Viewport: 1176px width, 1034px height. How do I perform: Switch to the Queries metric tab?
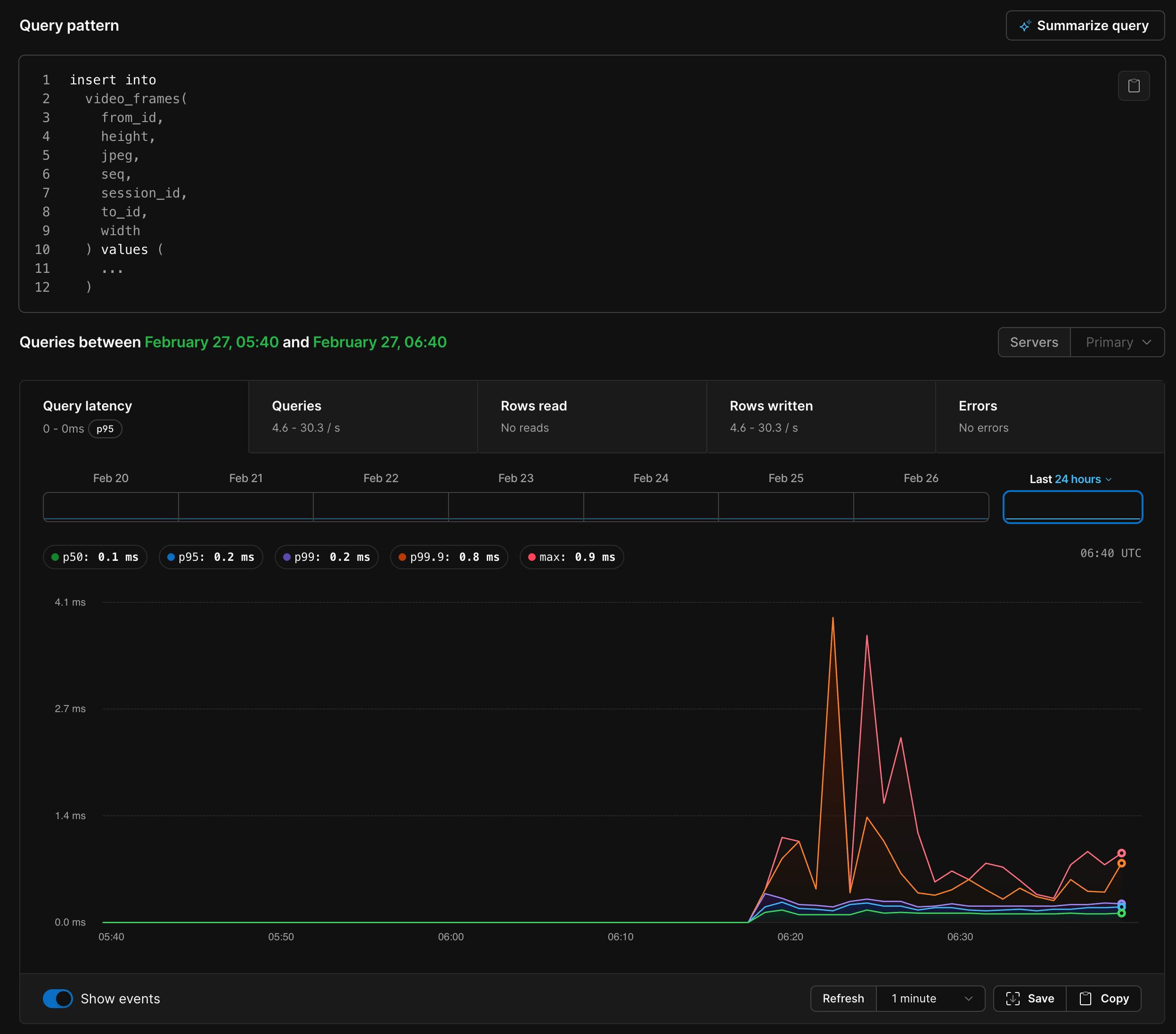pyautogui.click(x=362, y=417)
